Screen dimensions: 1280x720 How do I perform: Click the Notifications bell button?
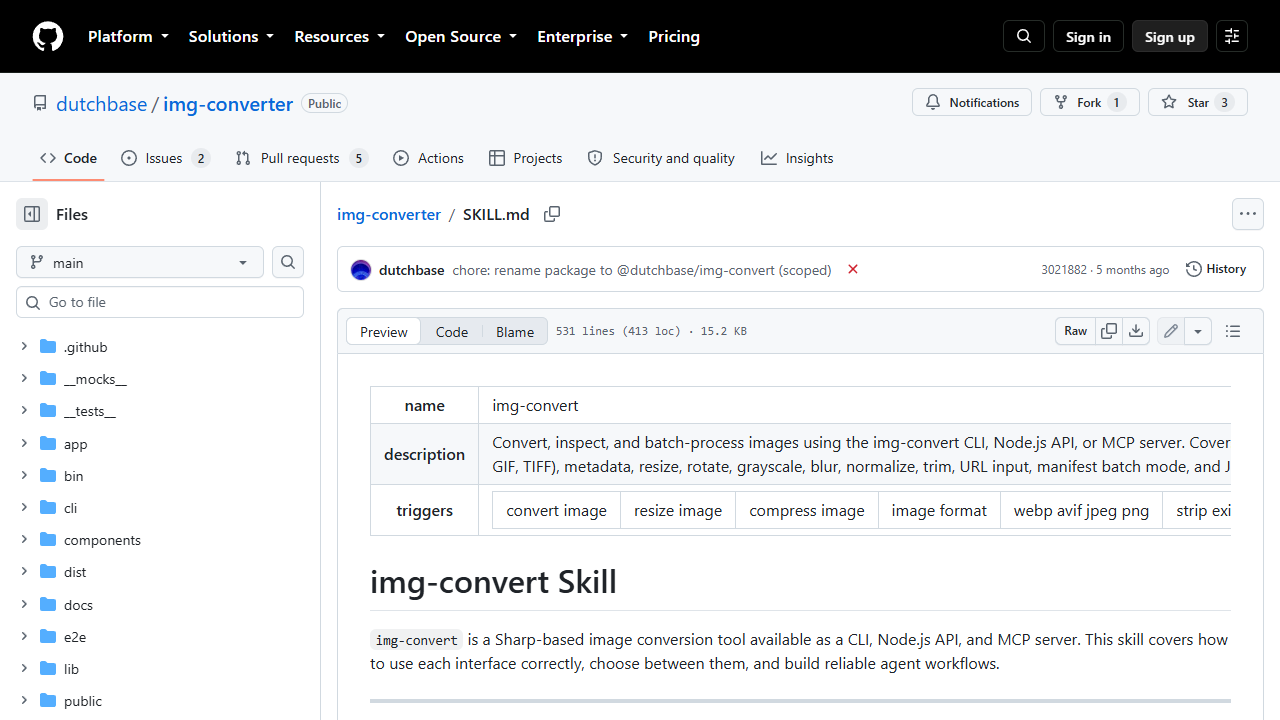click(x=972, y=102)
